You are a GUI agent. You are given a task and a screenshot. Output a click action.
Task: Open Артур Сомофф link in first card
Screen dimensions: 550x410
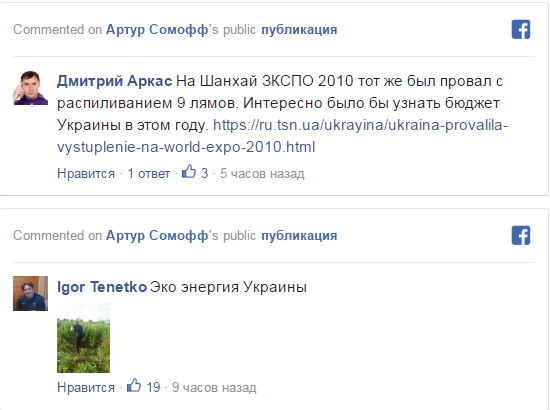point(157,30)
